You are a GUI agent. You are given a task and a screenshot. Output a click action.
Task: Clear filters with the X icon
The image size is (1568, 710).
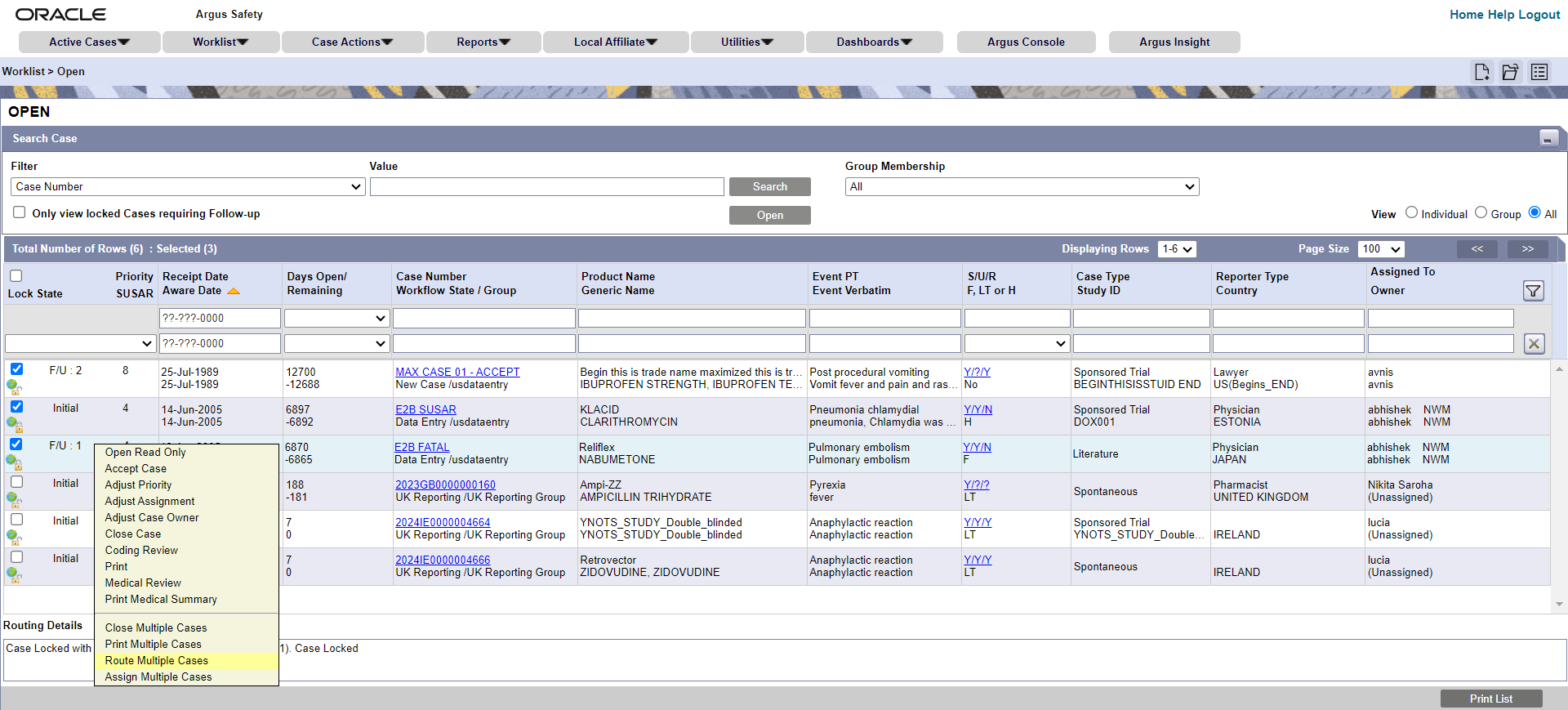(x=1535, y=344)
